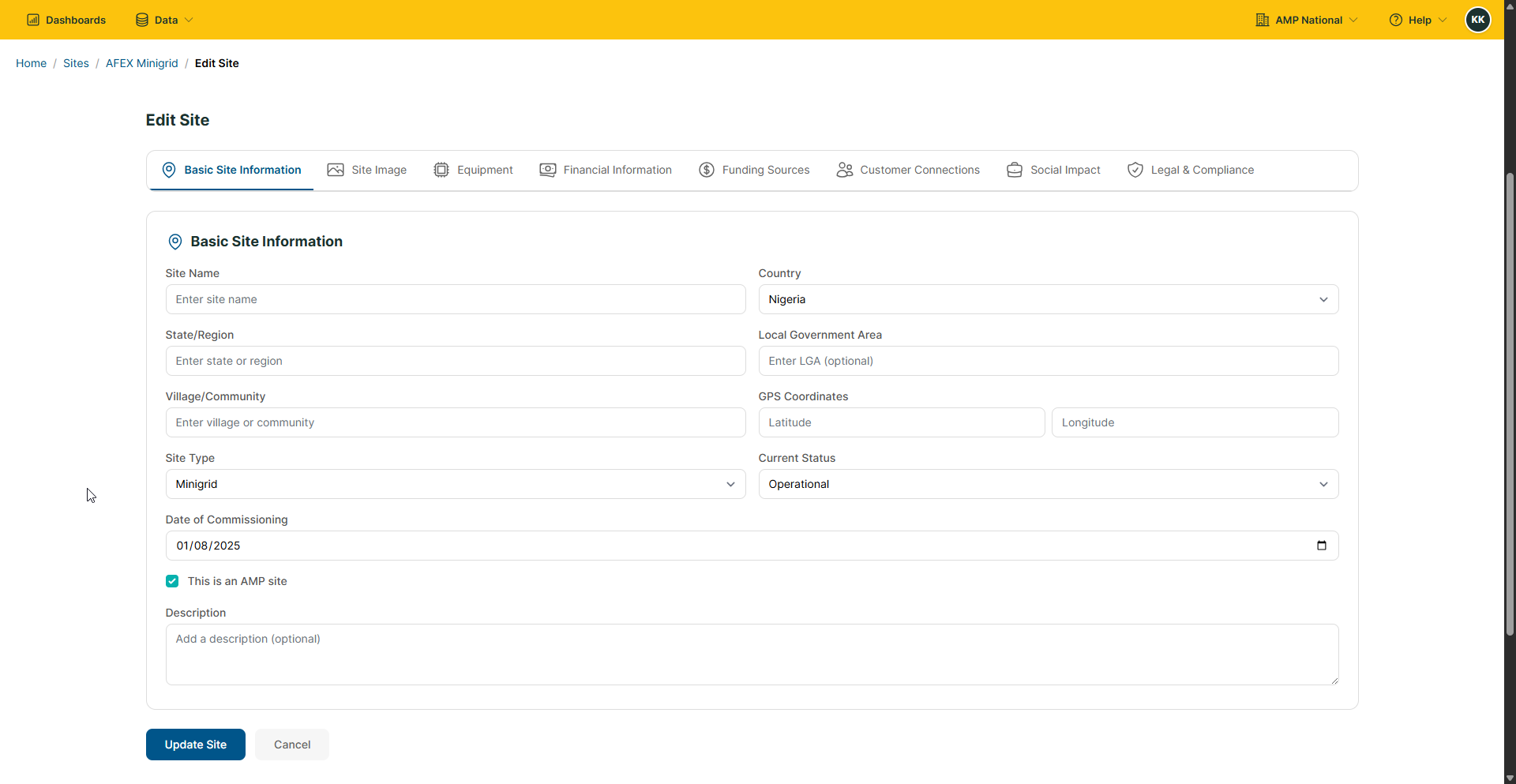Expand the Data menu chevron
Image resolution: width=1516 pixels, height=784 pixels.
(189, 20)
